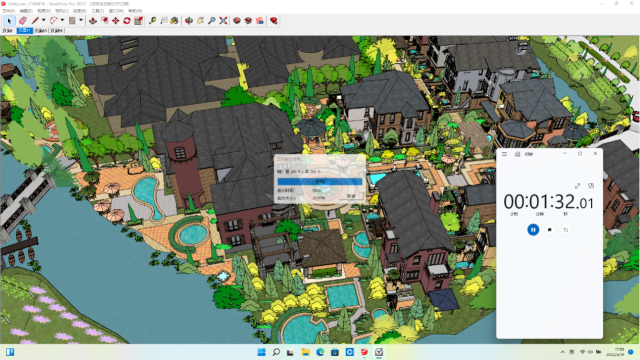Pause the running stopwatch
Viewport: 640px width, 360px height.
(533, 230)
